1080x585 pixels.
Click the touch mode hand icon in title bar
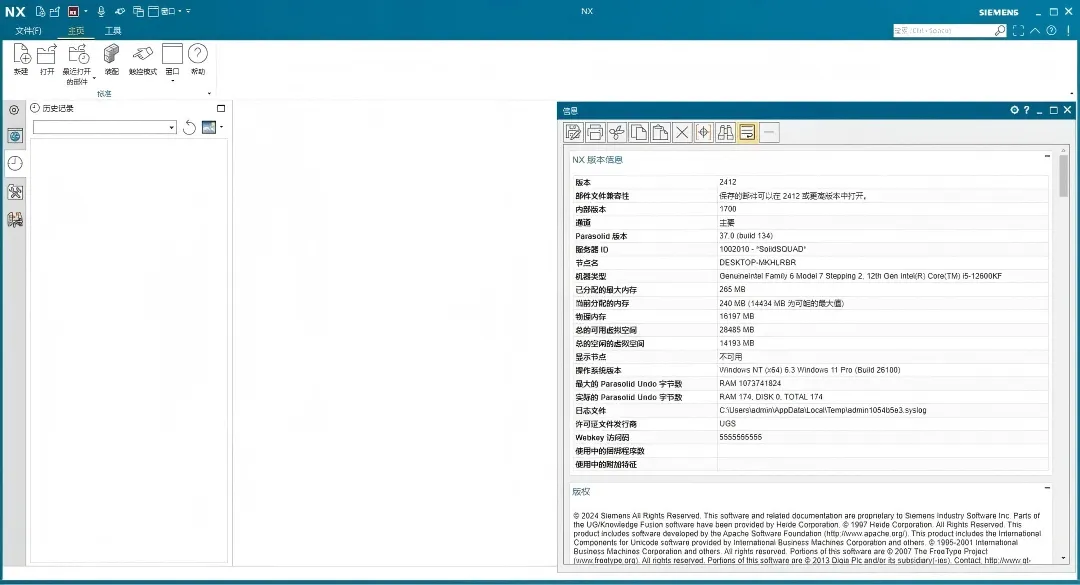coord(120,11)
